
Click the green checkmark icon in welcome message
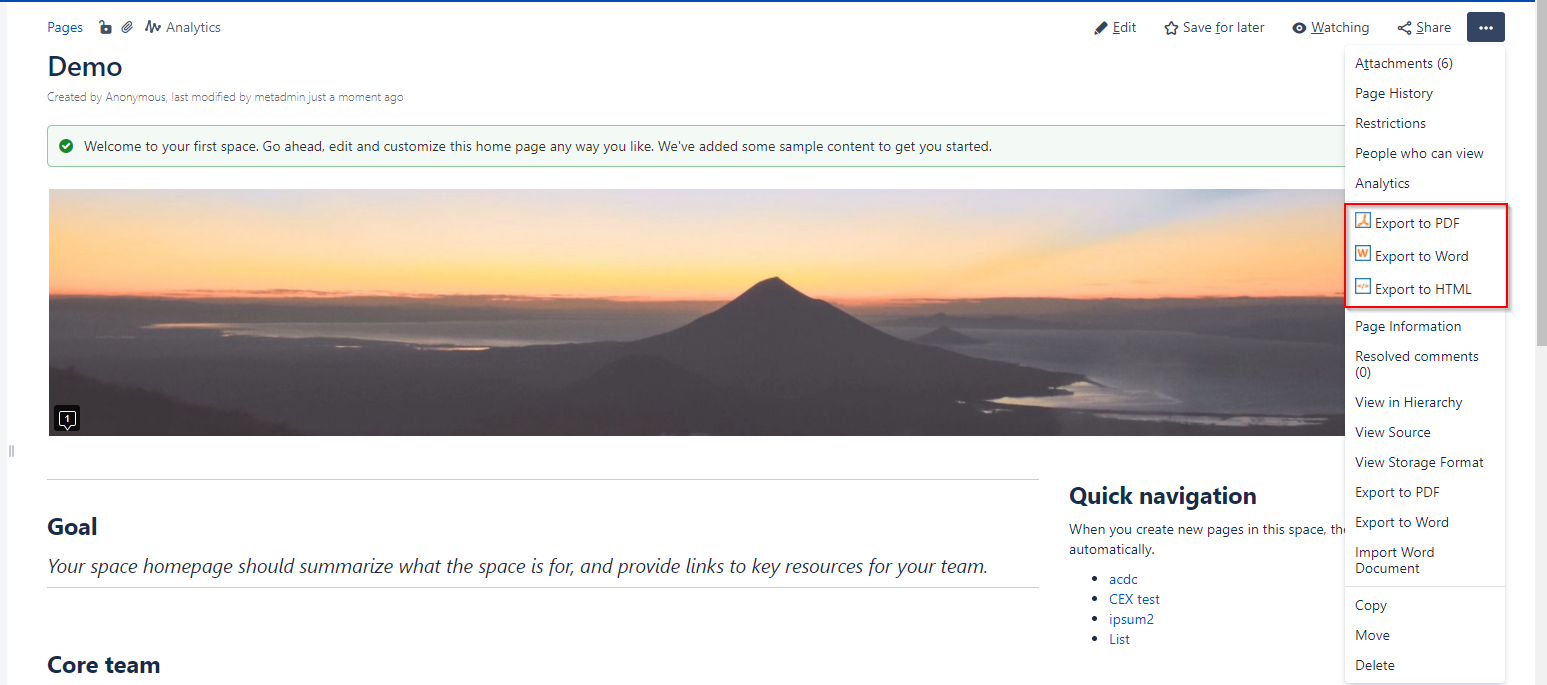66,146
